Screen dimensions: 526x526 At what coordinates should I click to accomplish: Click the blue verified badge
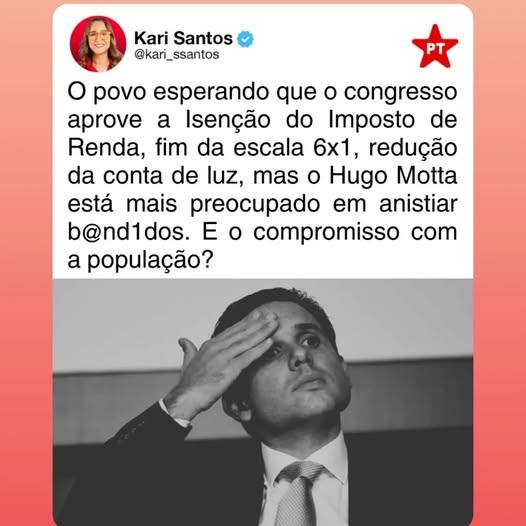point(246,39)
